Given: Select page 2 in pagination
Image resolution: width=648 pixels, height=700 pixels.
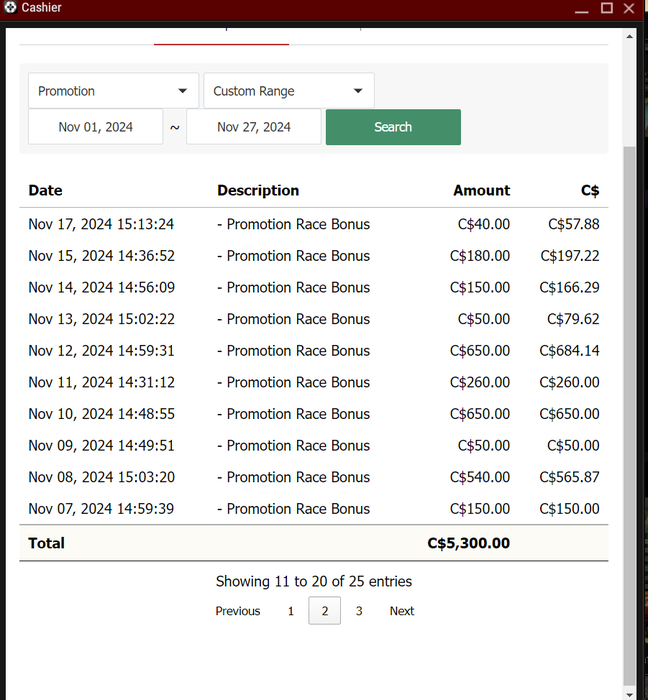Looking at the screenshot, I should click(324, 611).
